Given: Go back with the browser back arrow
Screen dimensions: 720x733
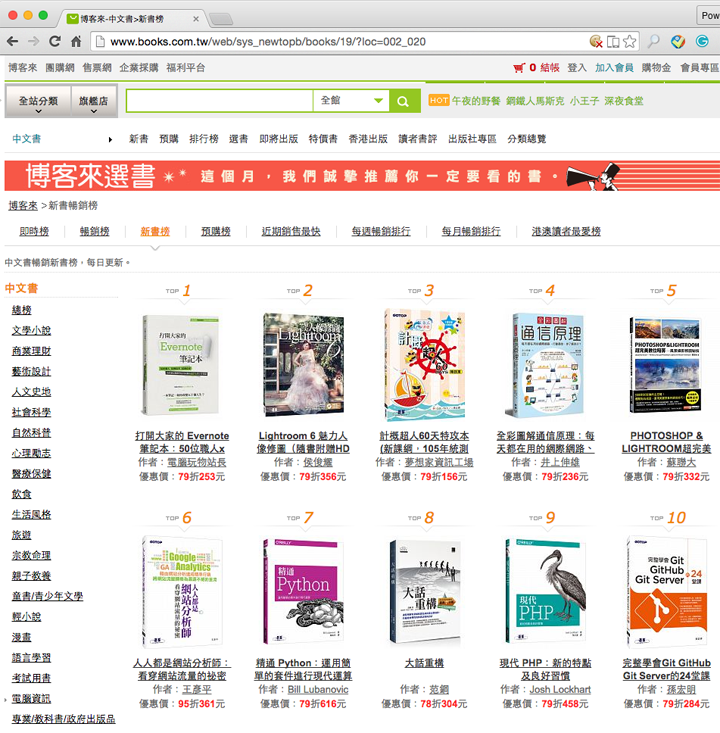Looking at the screenshot, I should 13,42.
